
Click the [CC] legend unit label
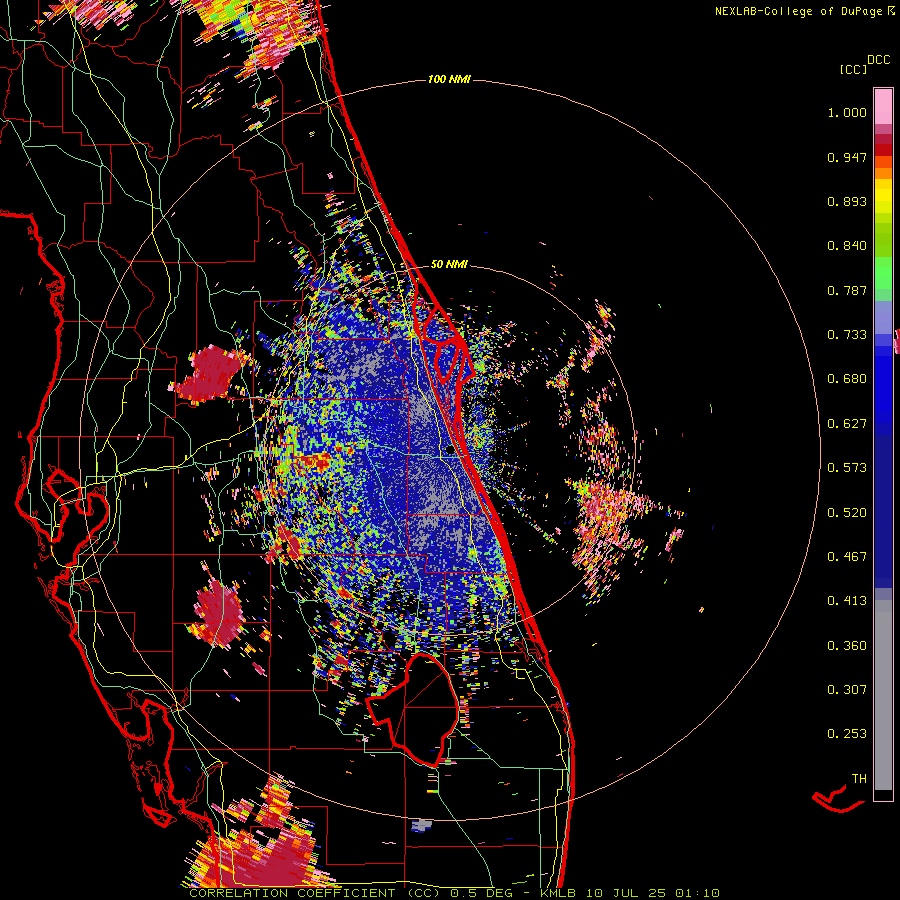pyautogui.click(x=853, y=69)
